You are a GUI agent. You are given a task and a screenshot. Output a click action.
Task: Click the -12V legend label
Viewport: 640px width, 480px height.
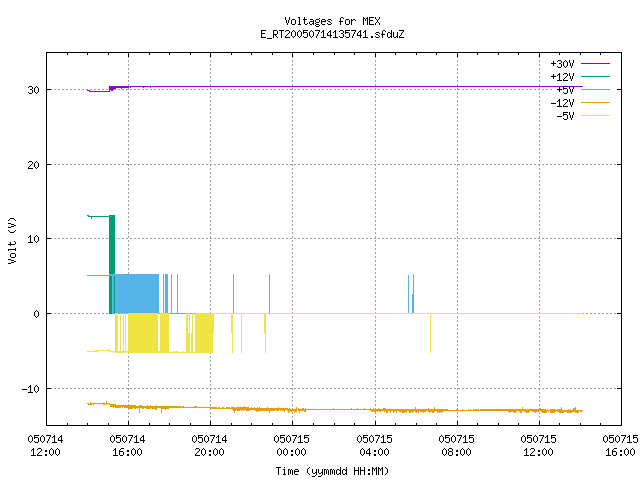(562, 103)
